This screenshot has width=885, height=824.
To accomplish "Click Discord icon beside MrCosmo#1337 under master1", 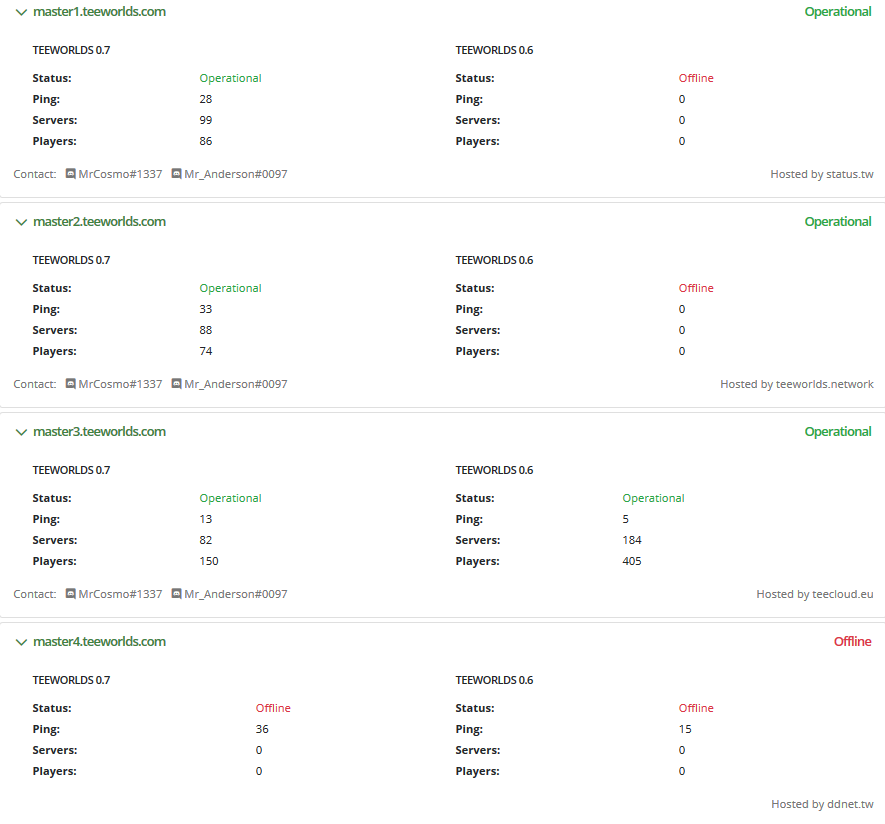I will (x=71, y=174).
